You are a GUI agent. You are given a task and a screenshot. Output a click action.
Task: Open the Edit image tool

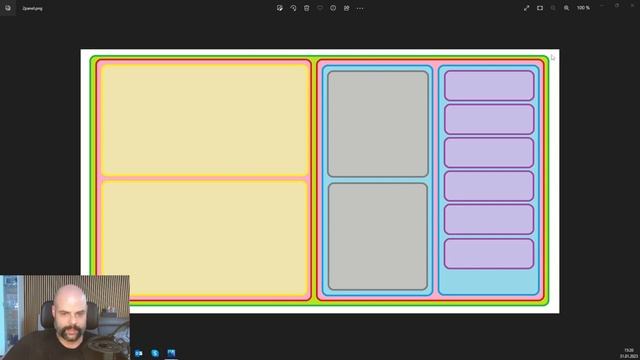tap(280, 8)
